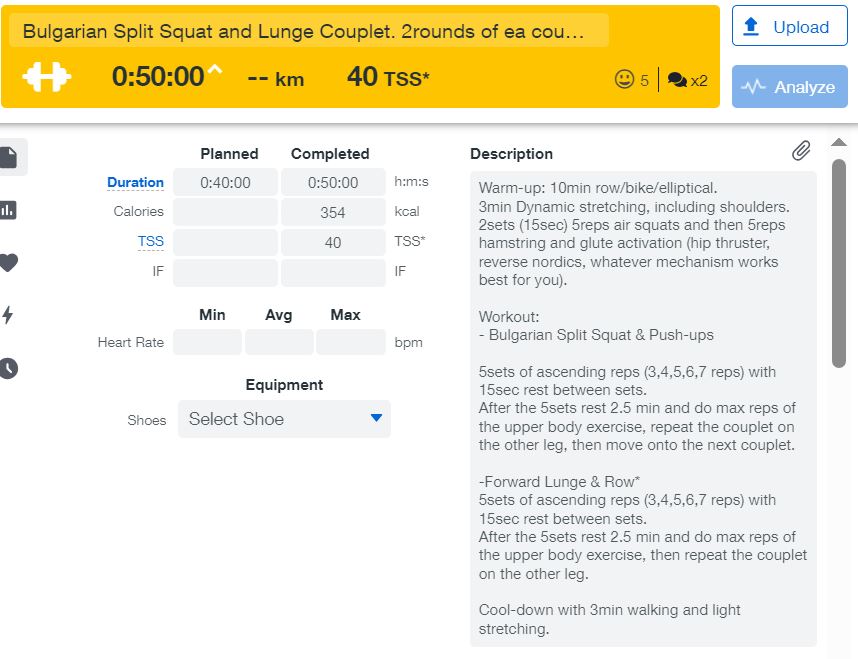Click the strength workout dumbbell icon
The width and height of the screenshot is (858, 659).
pos(46,77)
